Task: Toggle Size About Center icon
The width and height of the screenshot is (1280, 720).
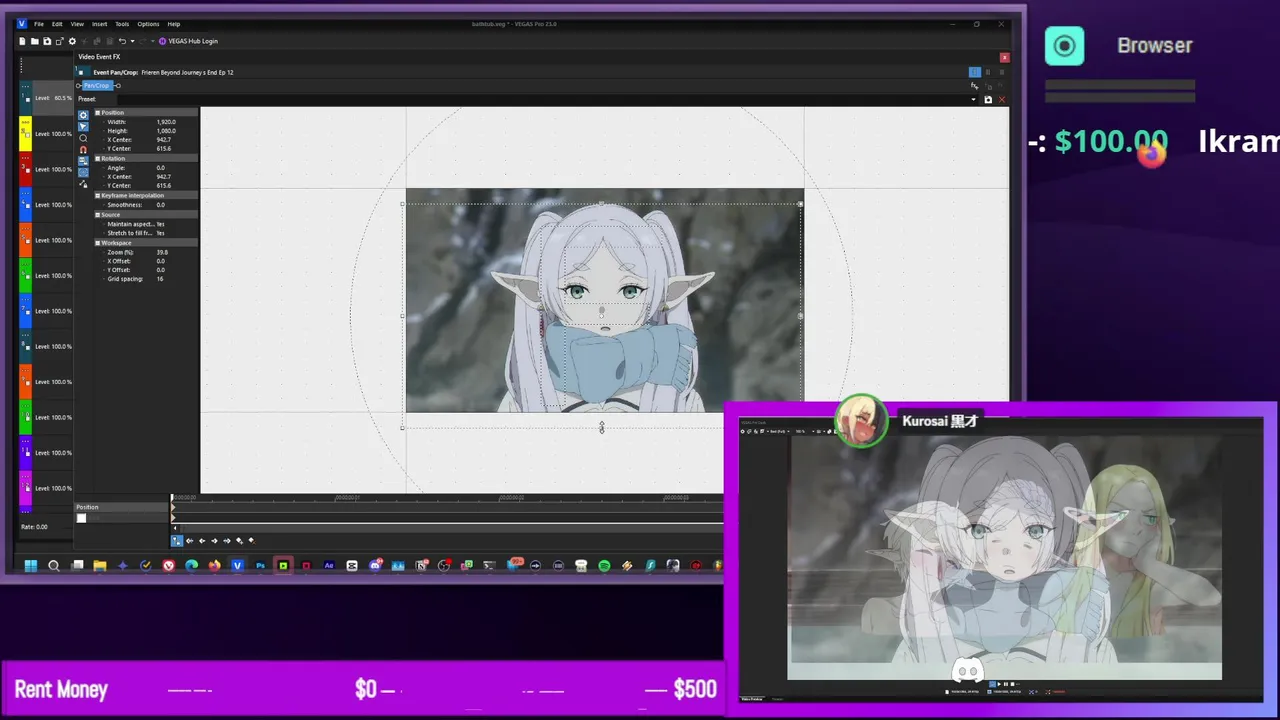Action: tap(83, 172)
